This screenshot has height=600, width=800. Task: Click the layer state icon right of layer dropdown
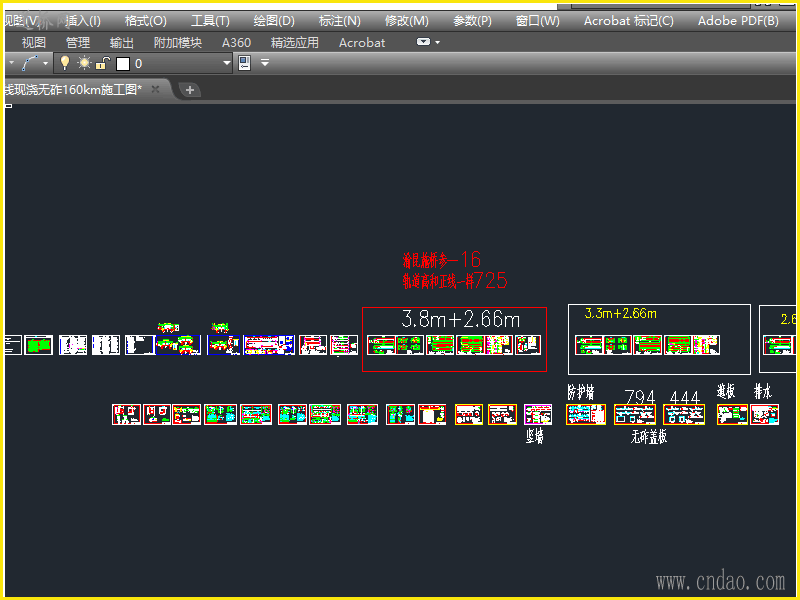coord(245,63)
